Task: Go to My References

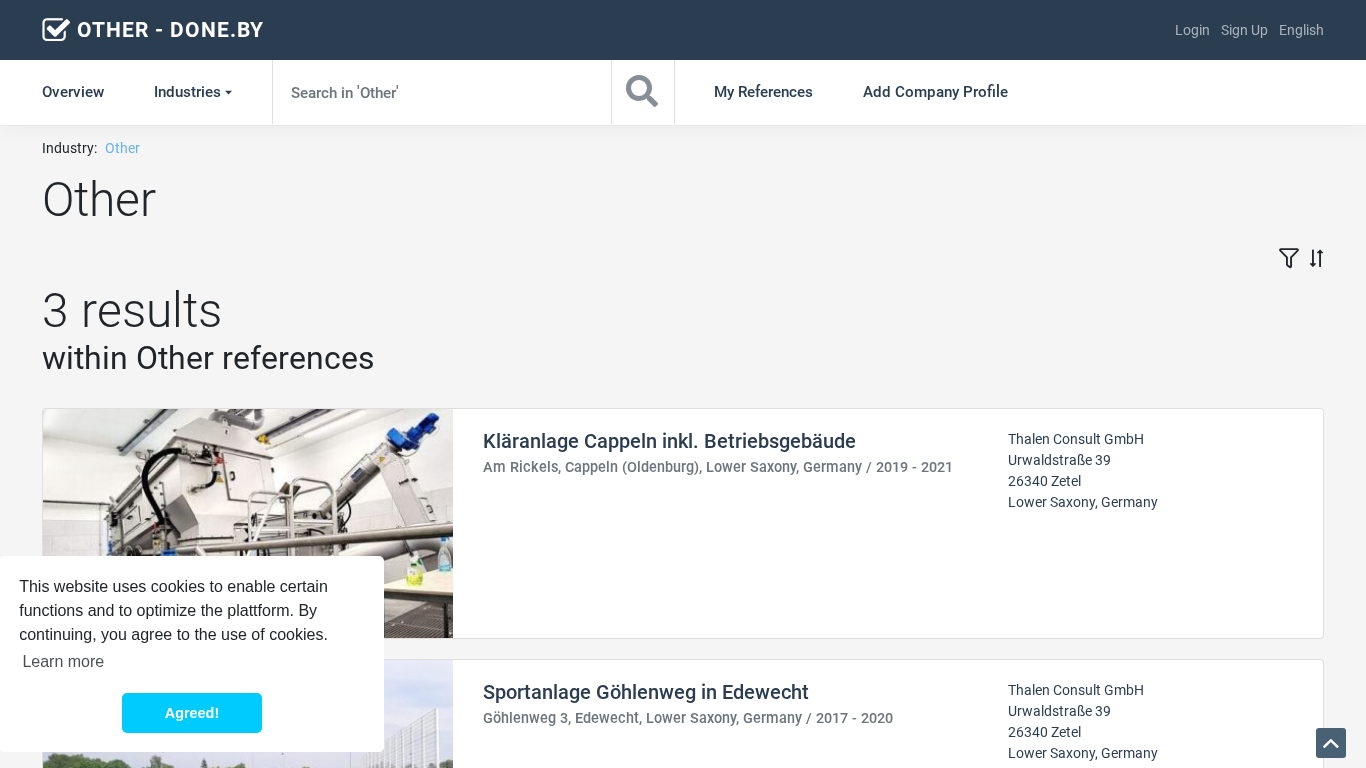Action: [763, 92]
